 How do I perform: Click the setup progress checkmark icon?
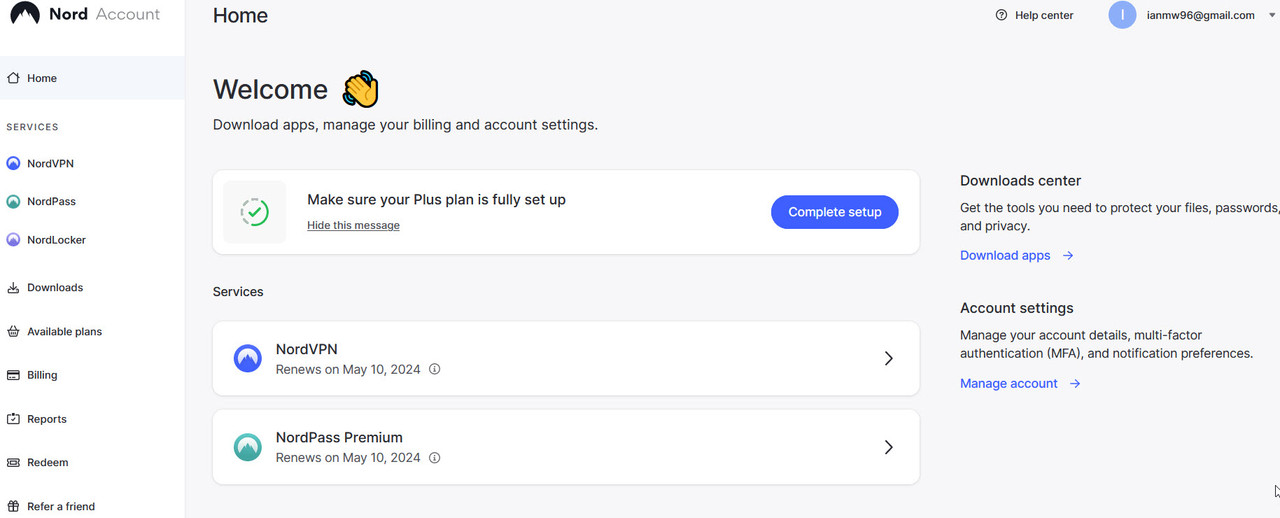click(x=255, y=212)
